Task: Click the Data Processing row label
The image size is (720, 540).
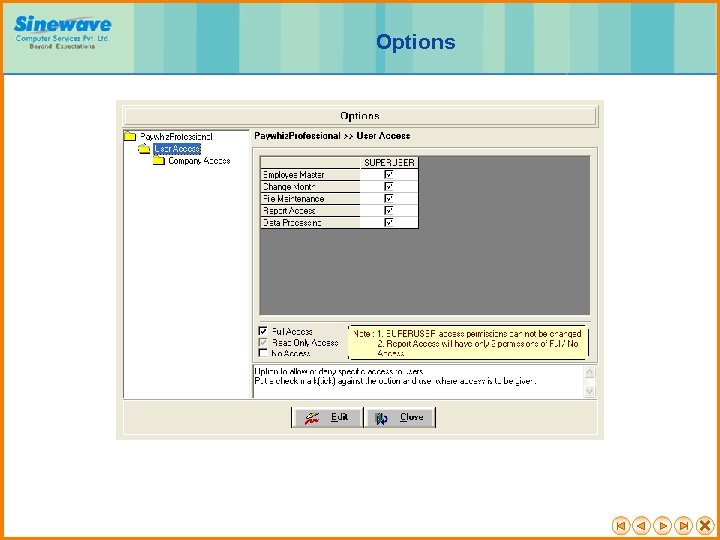Action: click(x=310, y=222)
